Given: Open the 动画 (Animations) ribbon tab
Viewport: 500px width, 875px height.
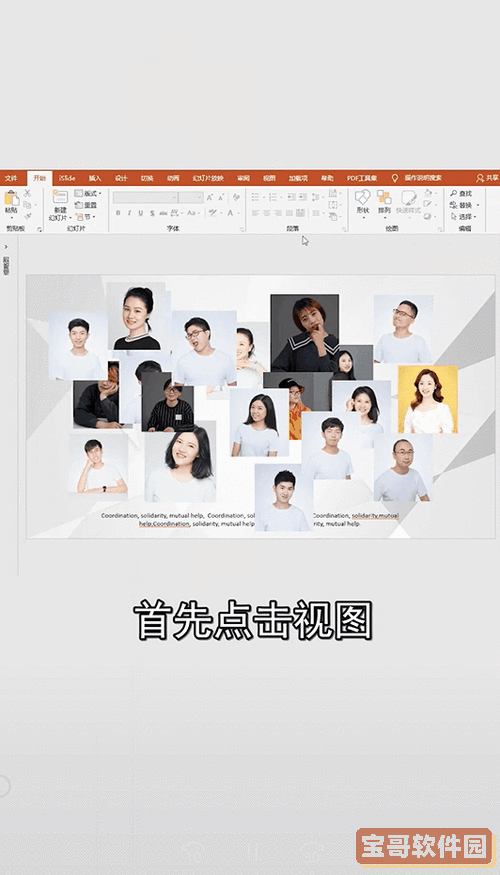Looking at the screenshot, I should point(173,179).
